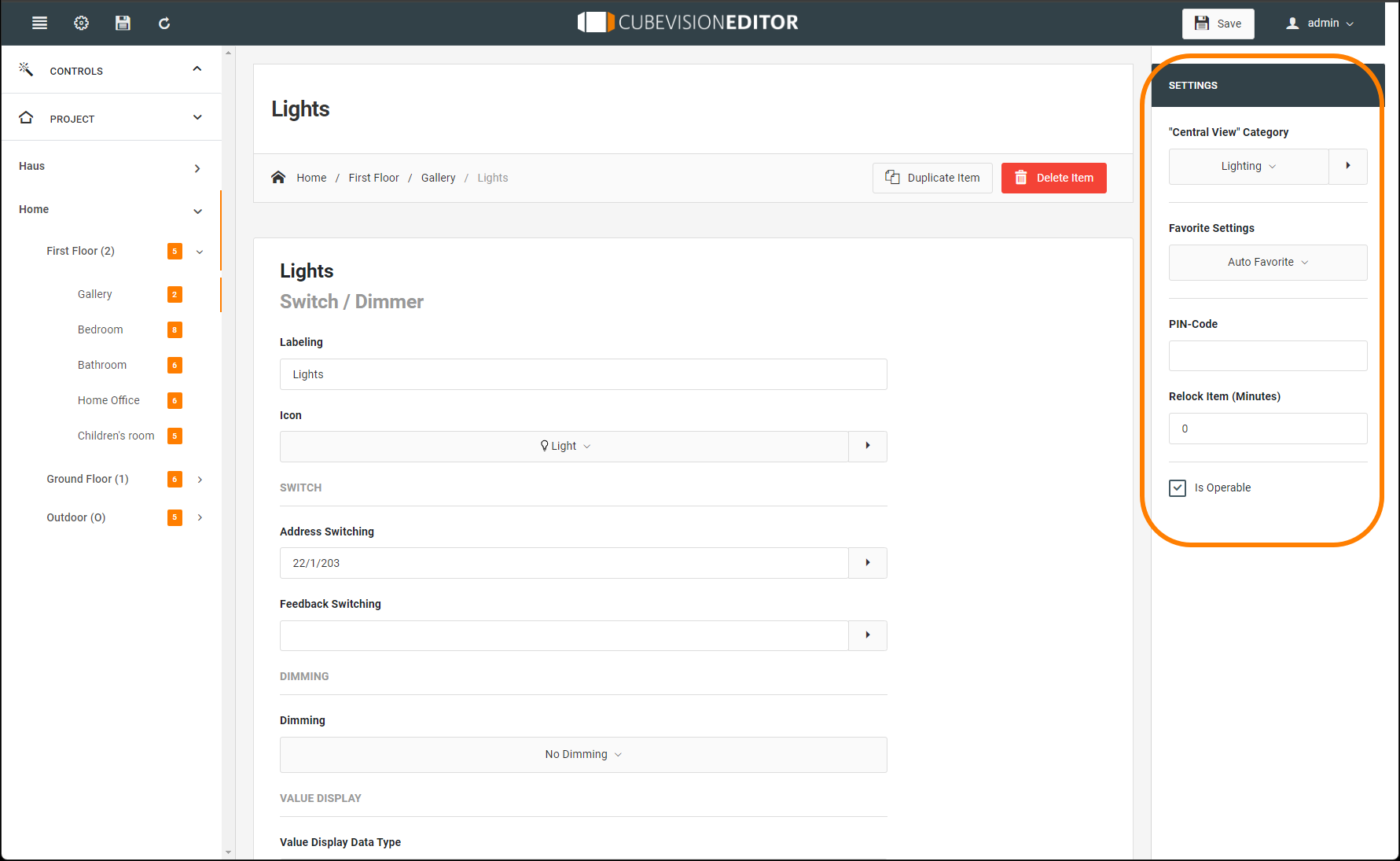Click the orange badge next to Bathroom

coord(175,365)
